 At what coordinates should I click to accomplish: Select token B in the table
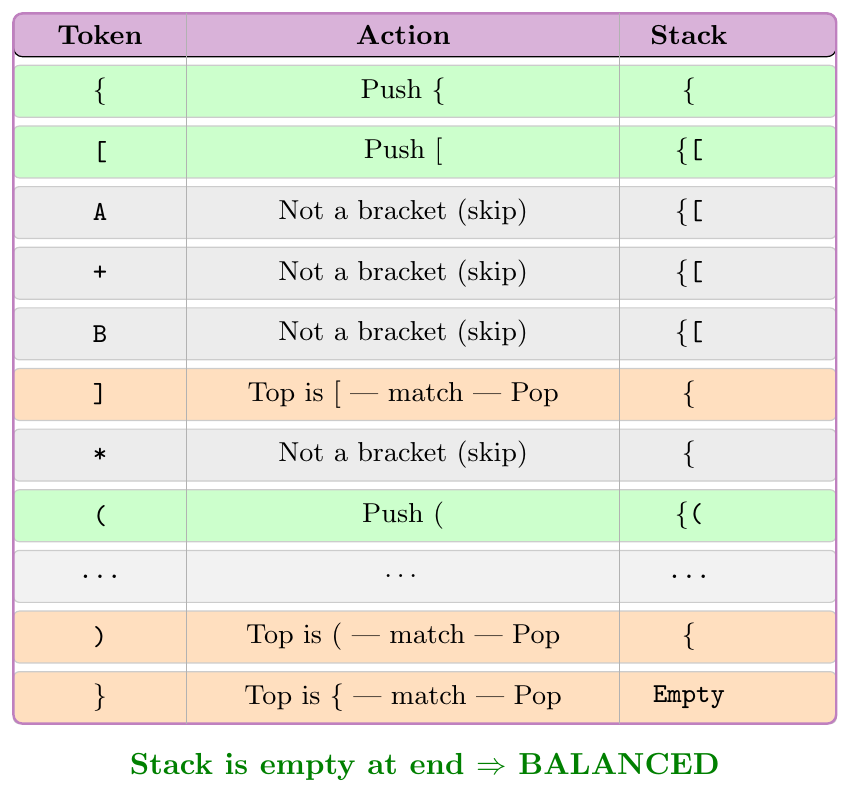(100, 334)
